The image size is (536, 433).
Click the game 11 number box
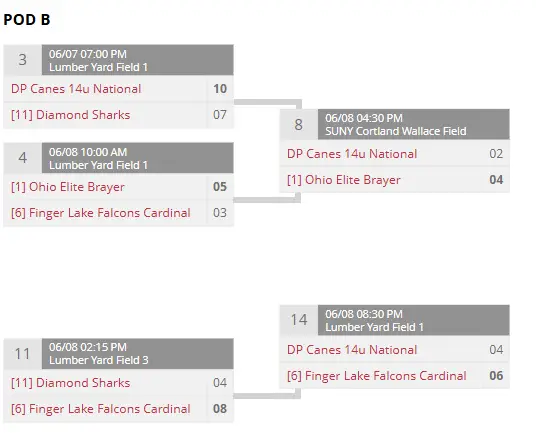23,354
